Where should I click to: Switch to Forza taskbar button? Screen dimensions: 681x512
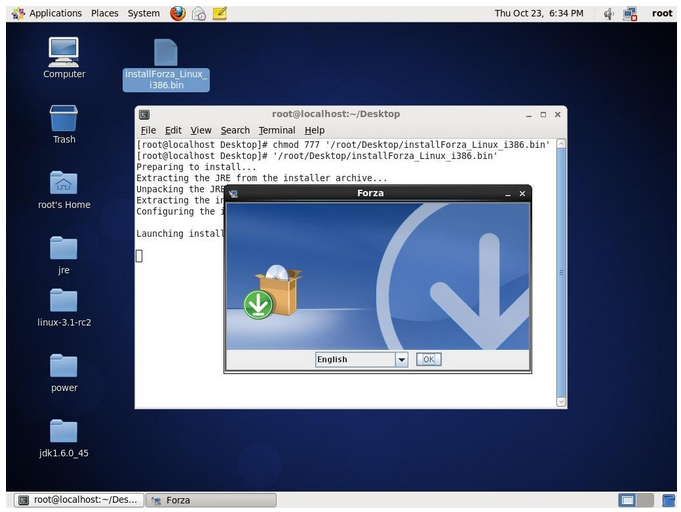211,500
